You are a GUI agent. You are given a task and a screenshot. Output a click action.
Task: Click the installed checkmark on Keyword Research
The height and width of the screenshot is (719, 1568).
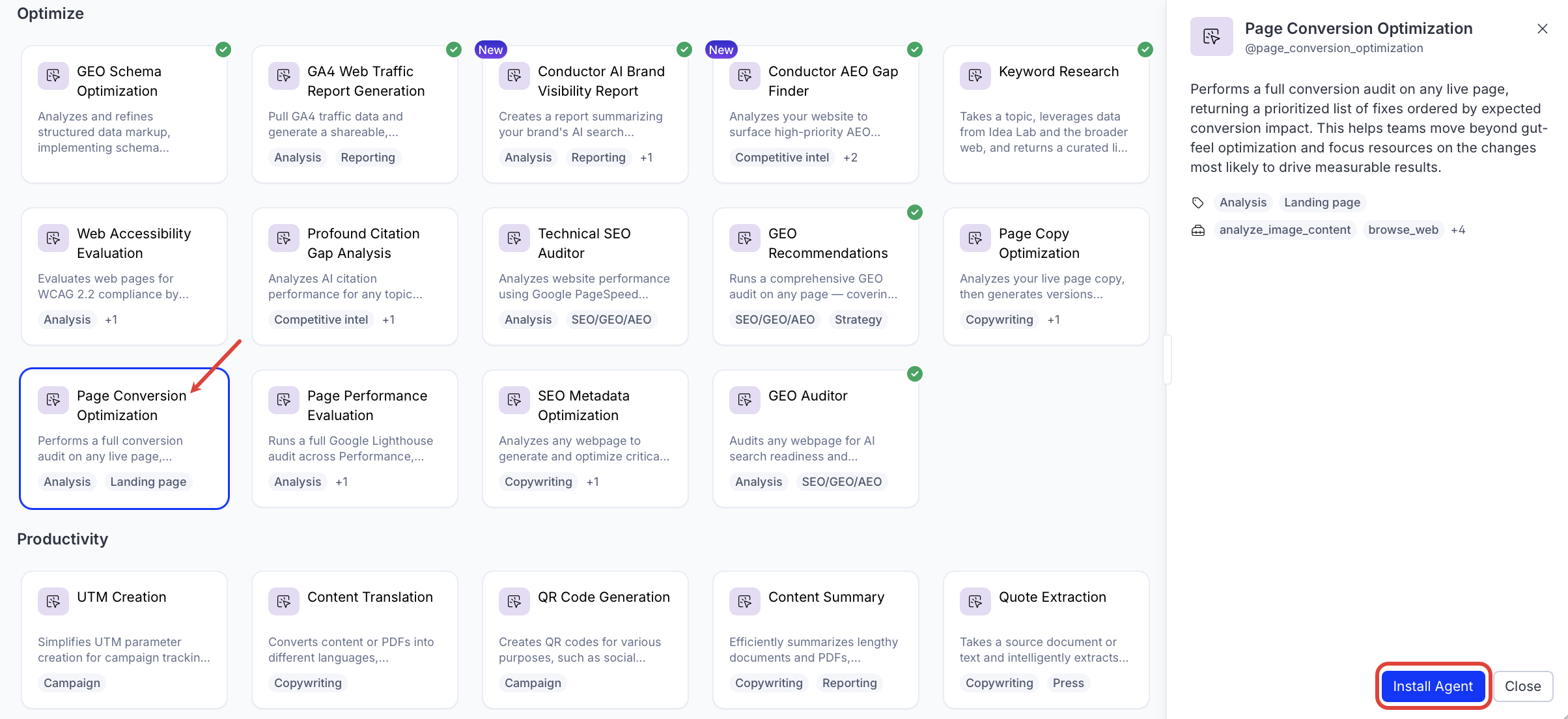[x=1145, y=49]
